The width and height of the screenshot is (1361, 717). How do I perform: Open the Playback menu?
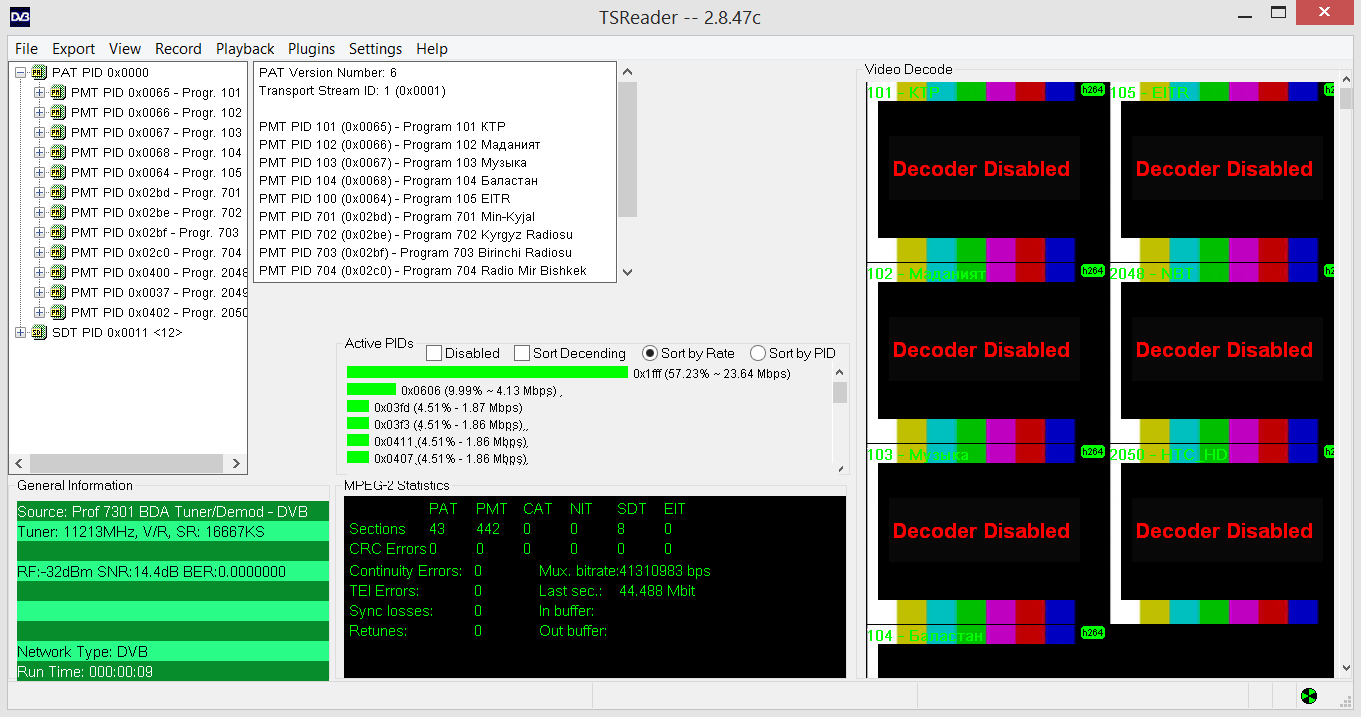coord(245,49)
